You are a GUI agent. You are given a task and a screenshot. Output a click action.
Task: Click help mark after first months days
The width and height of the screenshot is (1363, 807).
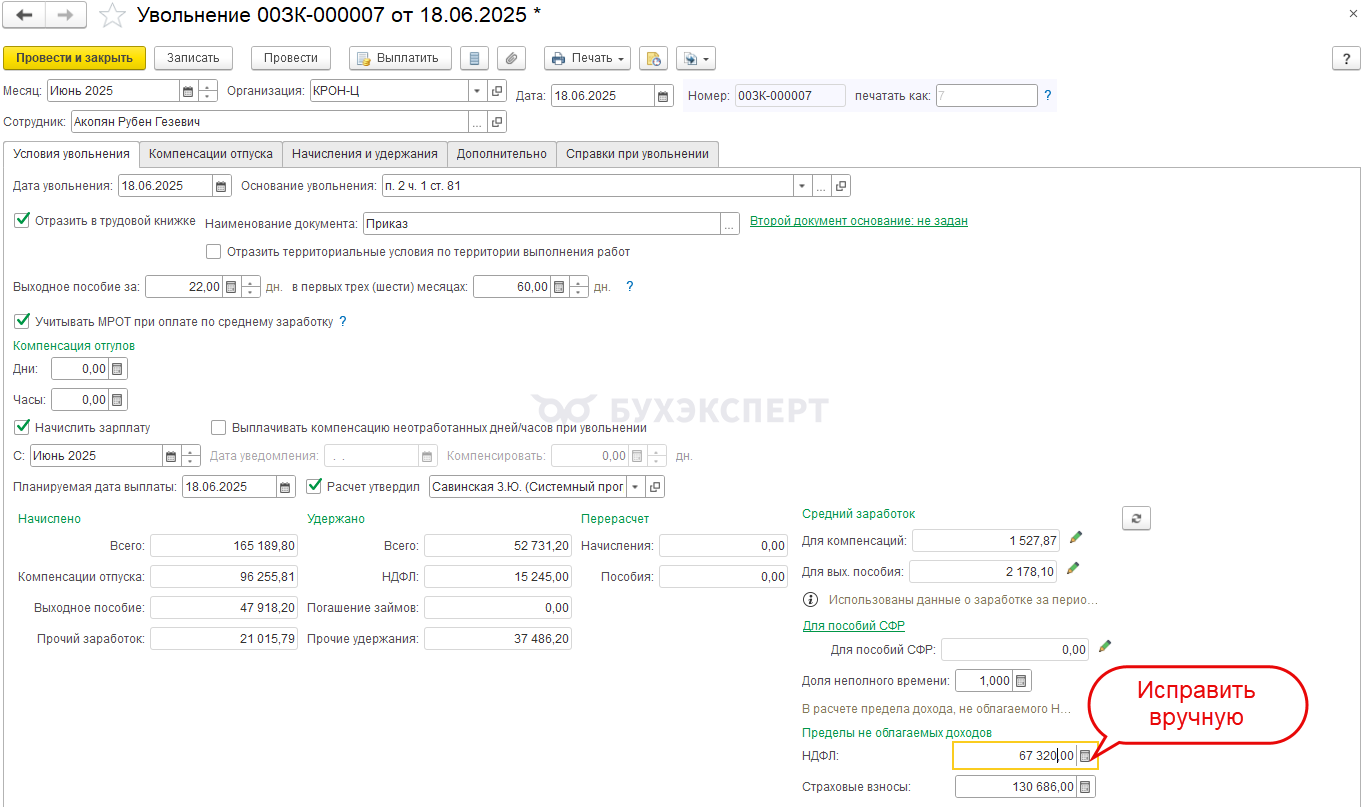coord(630,287)
